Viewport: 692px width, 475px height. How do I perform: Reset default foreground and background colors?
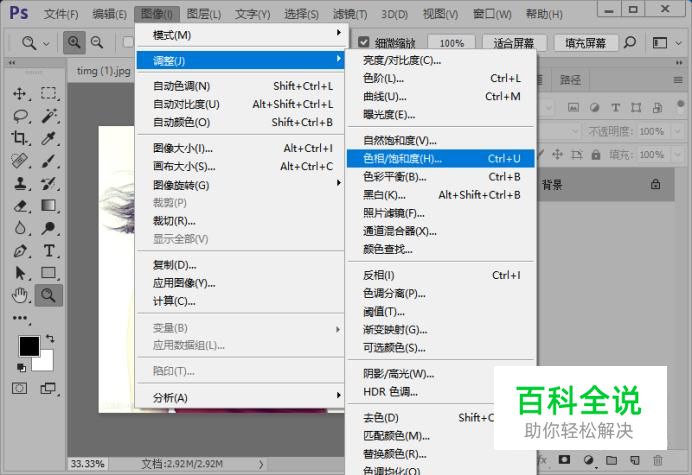[21, 367]
